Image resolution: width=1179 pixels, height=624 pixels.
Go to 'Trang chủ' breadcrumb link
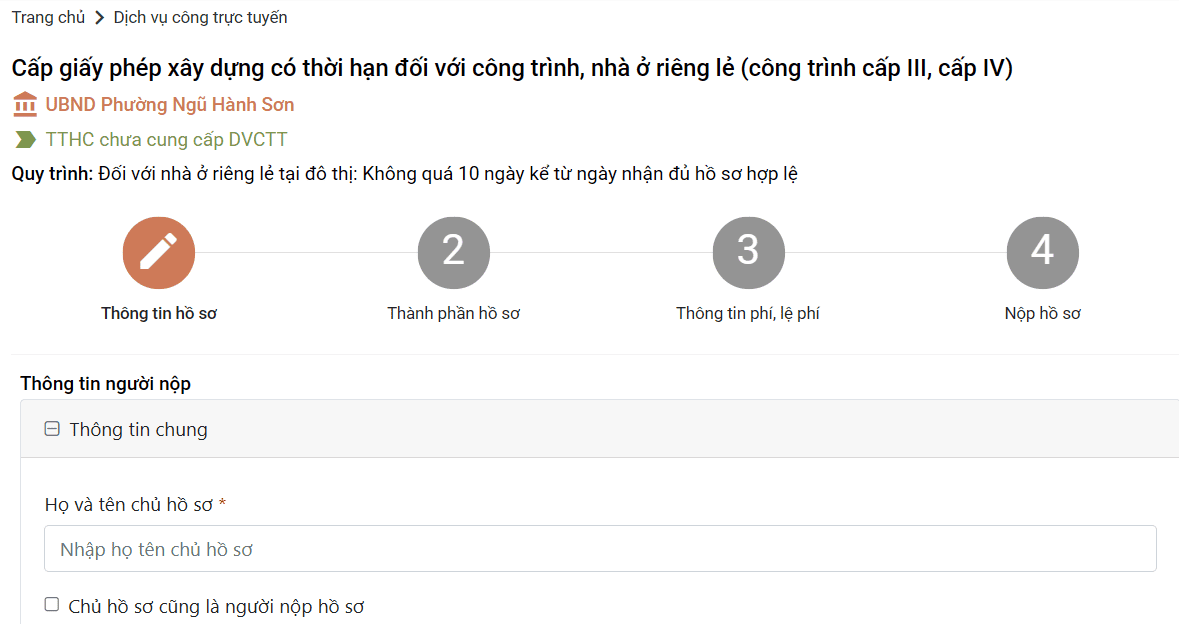point(48,18)
